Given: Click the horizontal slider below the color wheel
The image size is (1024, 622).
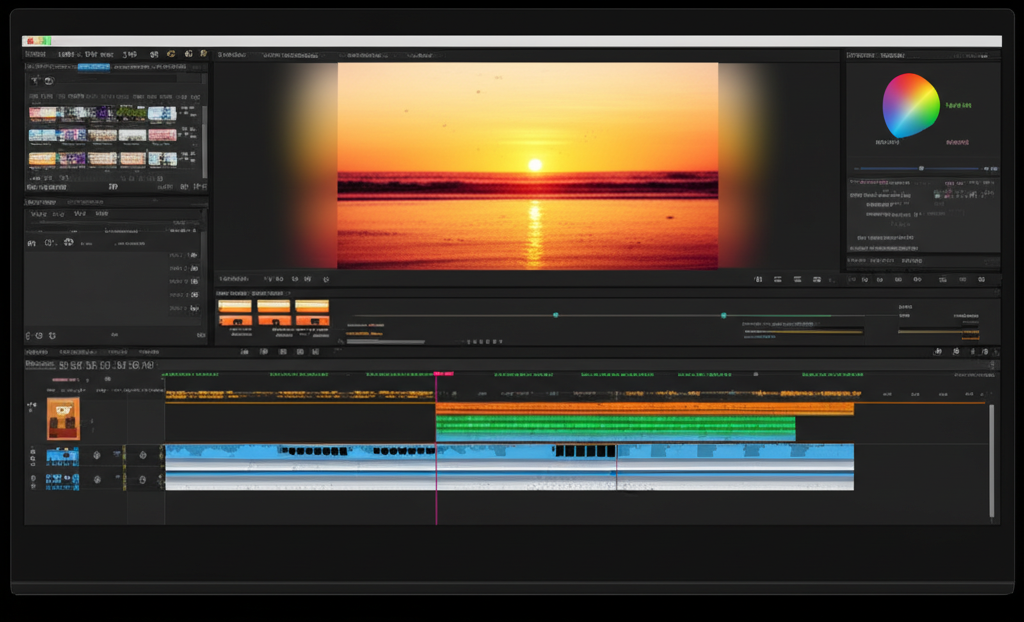Looking at the screenshot, I should pos(921,168).
